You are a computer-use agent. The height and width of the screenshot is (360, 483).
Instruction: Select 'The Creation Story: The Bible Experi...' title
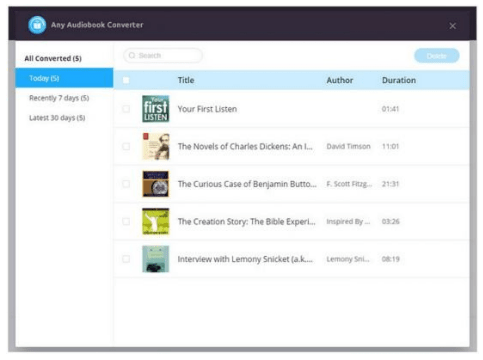[247, 222]
